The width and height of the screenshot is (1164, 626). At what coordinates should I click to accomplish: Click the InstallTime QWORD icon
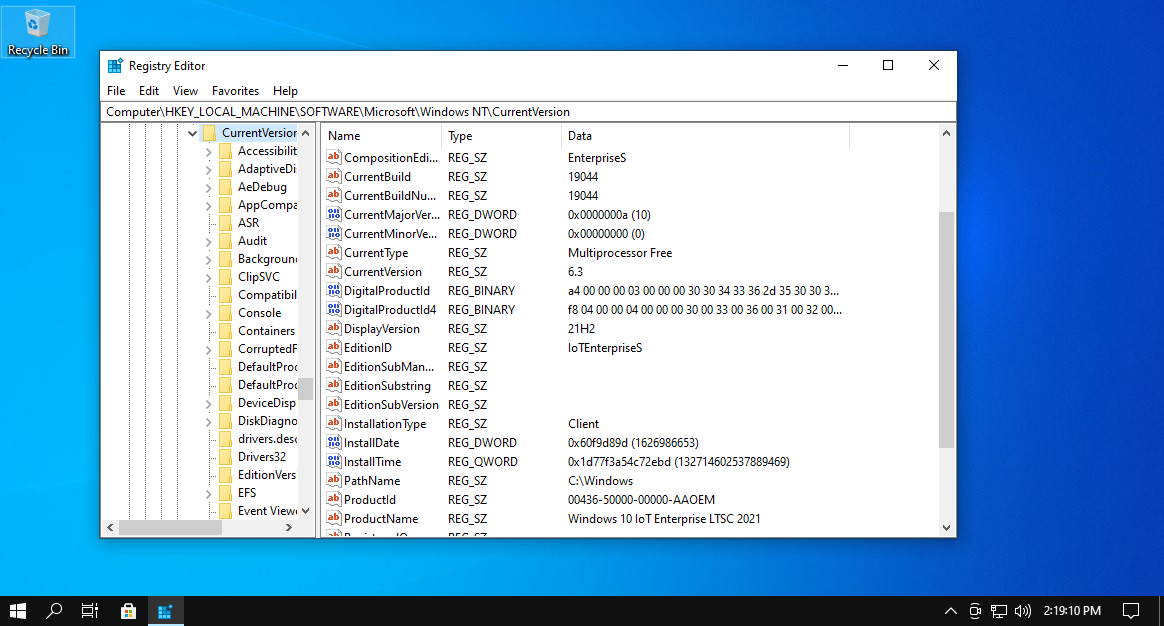(x=334, y=461)
